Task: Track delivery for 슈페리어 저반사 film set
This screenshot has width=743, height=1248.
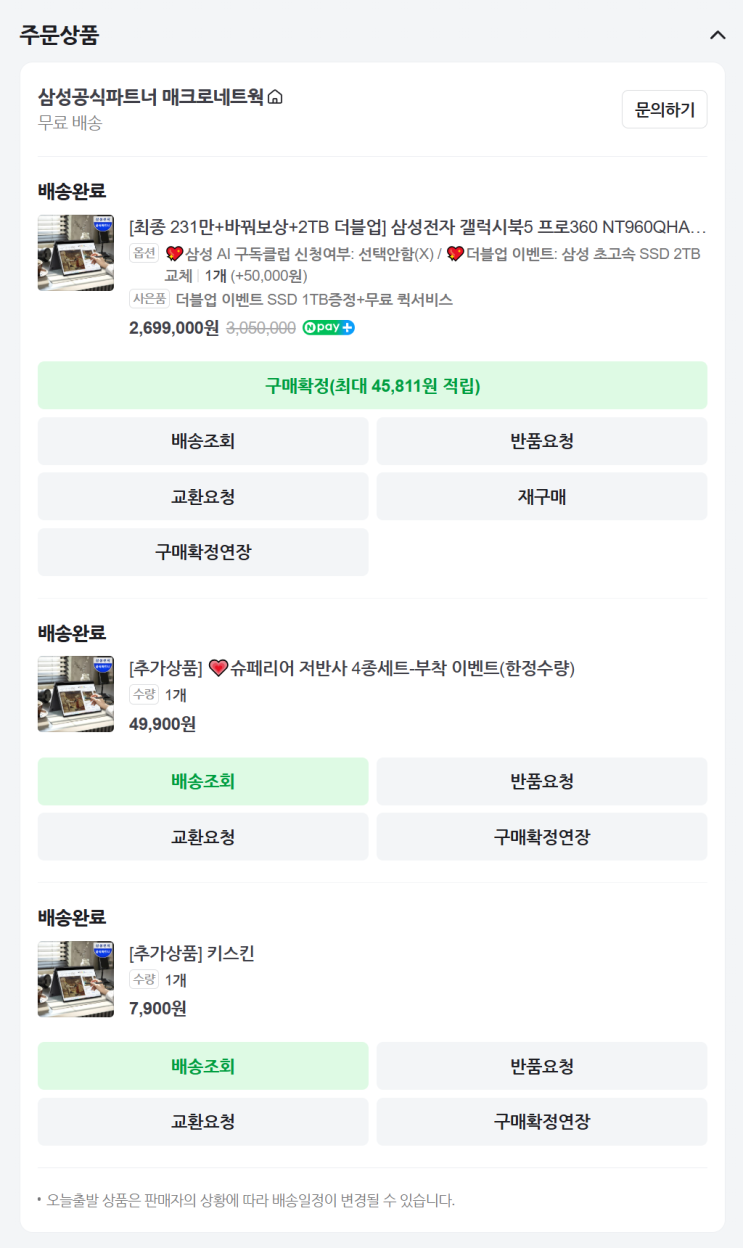Action: click(x=203, y=781)
